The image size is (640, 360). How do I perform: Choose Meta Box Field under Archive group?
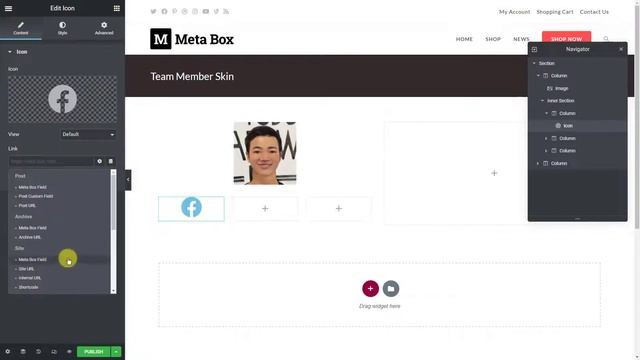coord(32,228)
